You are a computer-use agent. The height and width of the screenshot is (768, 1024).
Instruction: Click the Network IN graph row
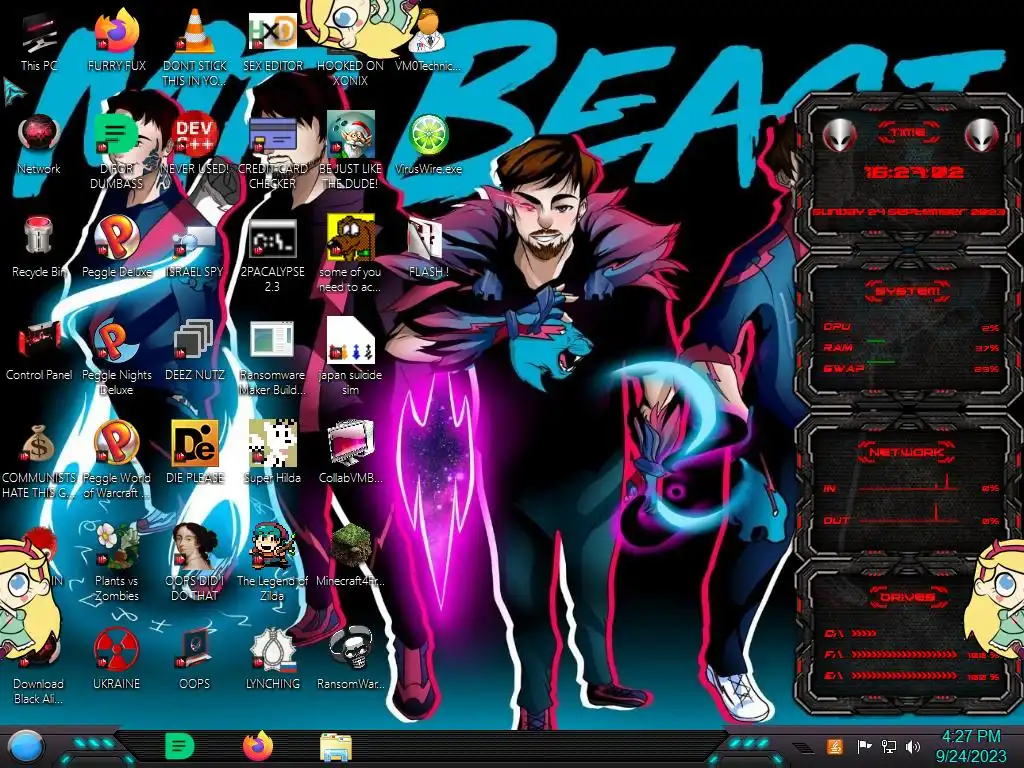pyautogui.click(x=910, y=484)
